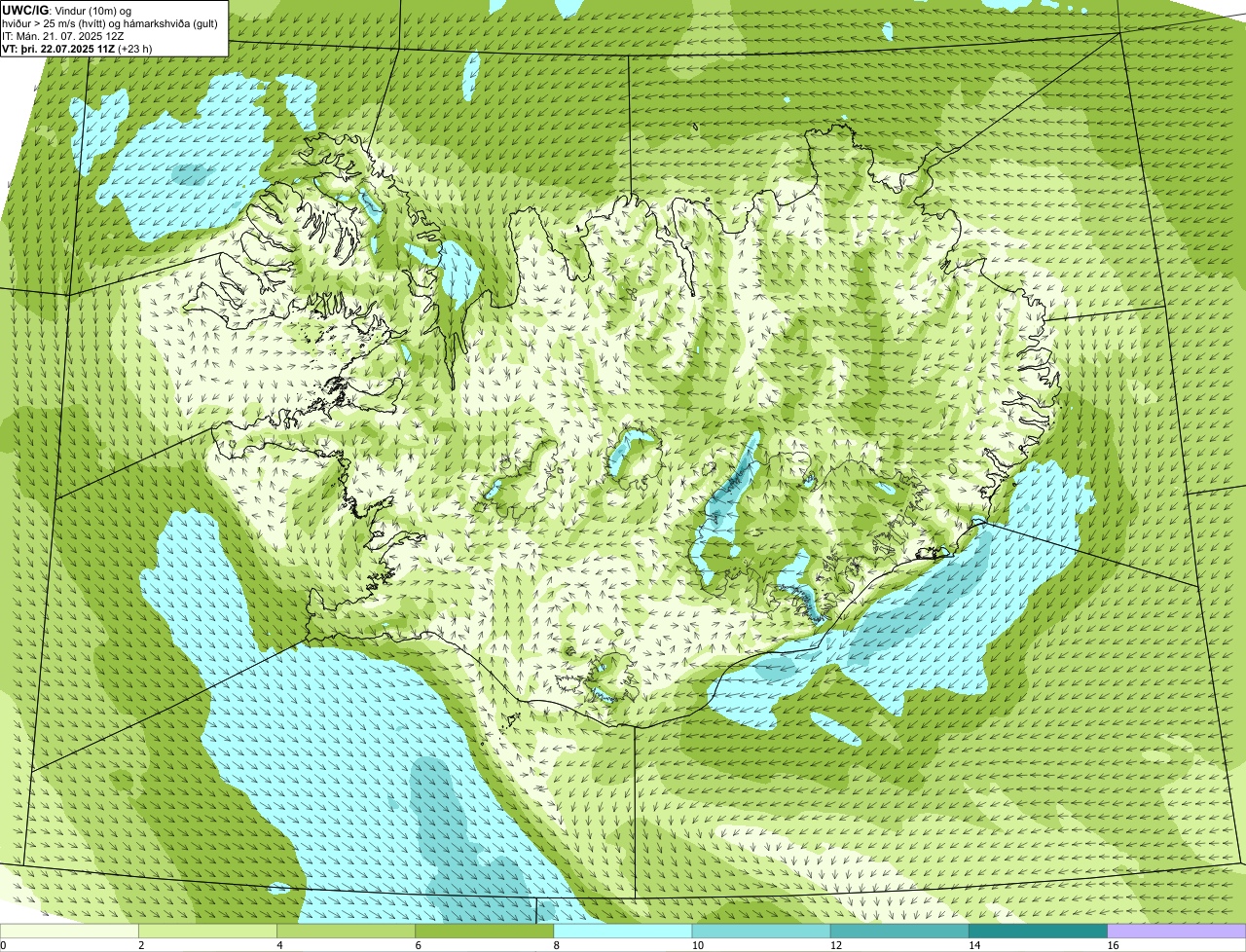This screenshot has width=1246, height=952.
Task: Click the legend scale label '12'
Action: click(x=835, y=946)
